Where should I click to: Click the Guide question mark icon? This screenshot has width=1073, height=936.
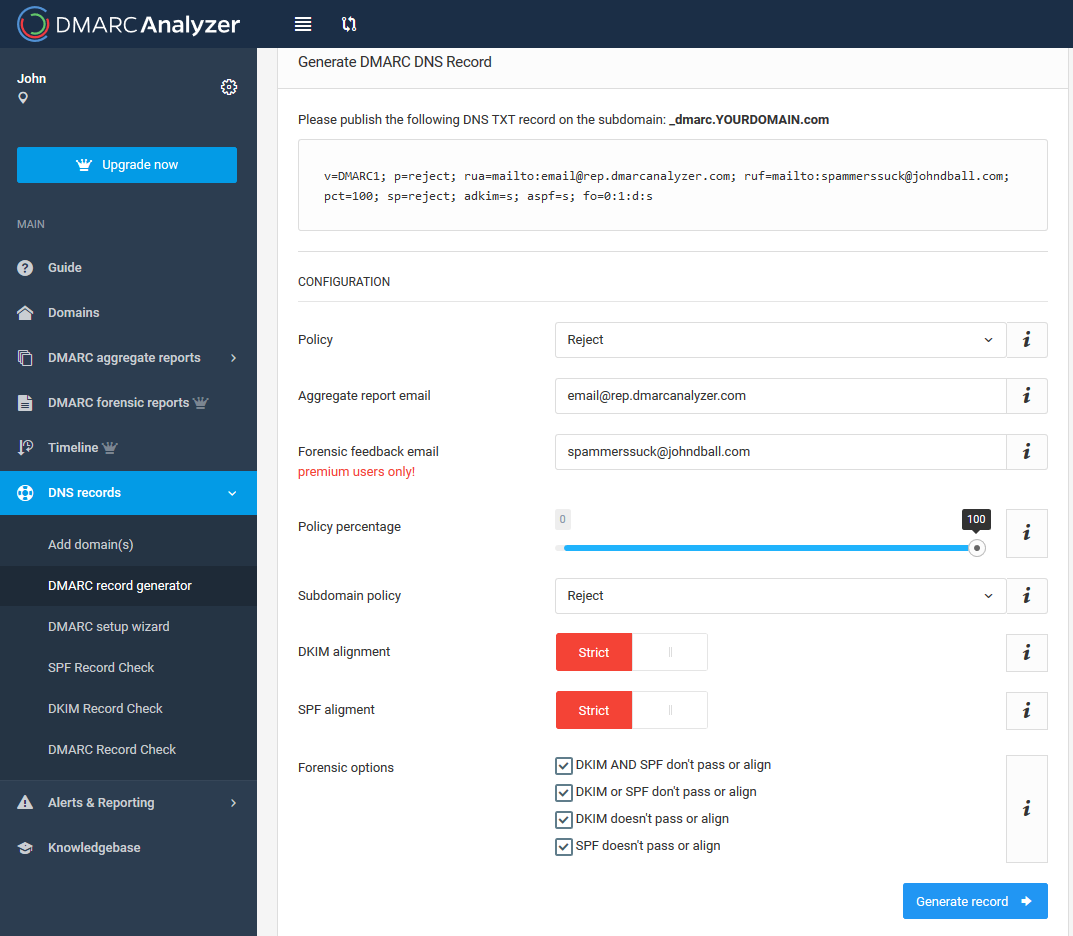point(25,268)
